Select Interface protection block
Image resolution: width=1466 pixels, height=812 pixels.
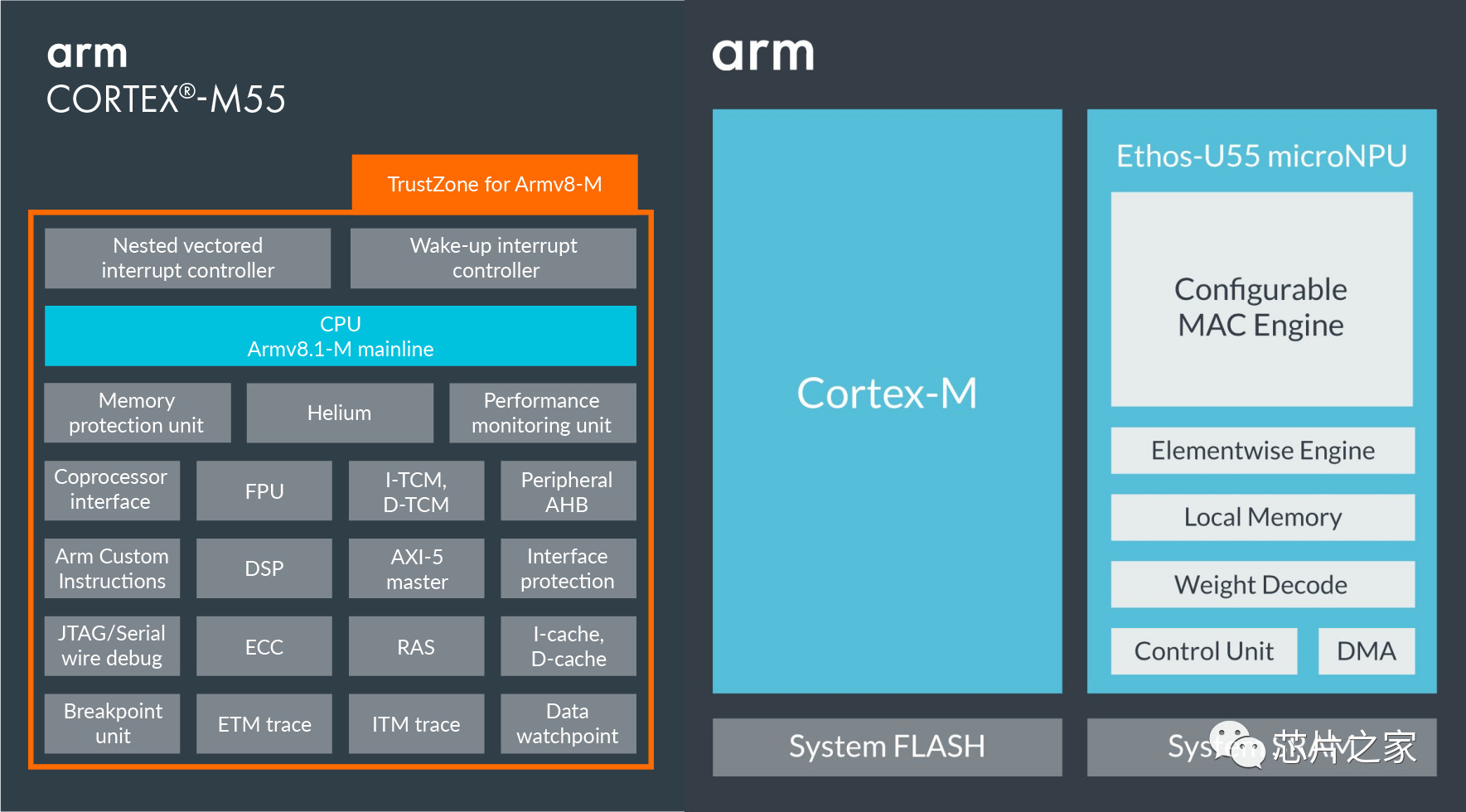pos(568,568)
